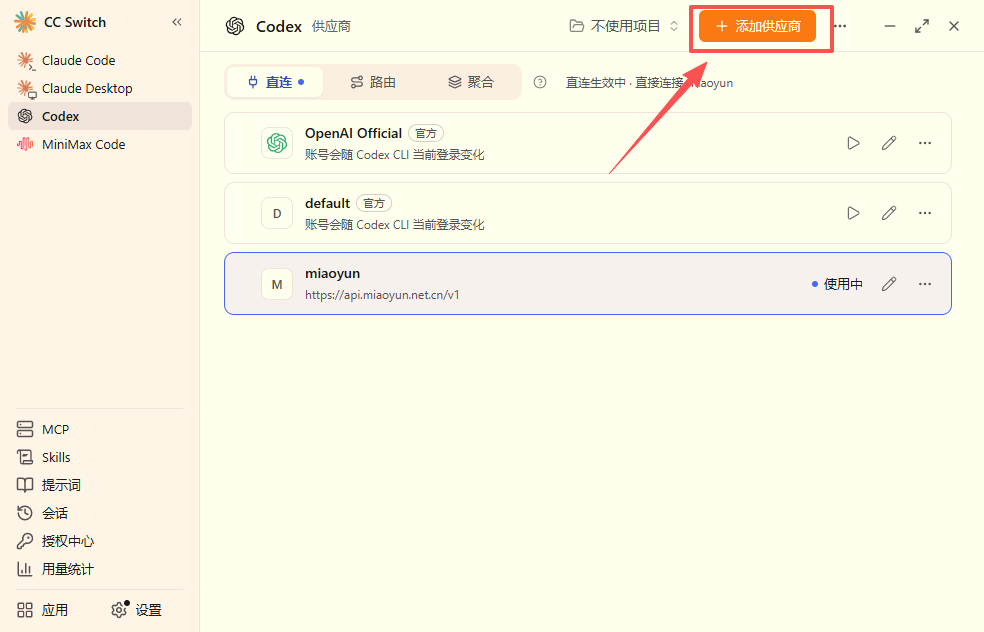Switch to the 路由 routing tab
Screen dimensions: 984x632
point(373,82)
